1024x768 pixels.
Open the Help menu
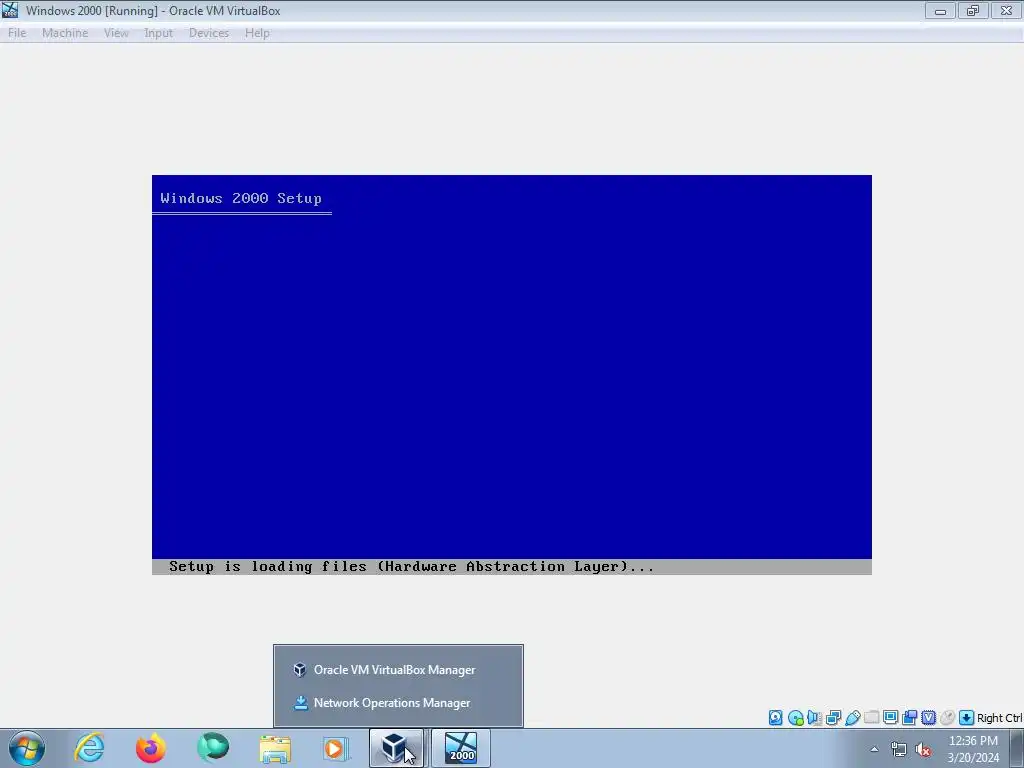click(257, 33)
